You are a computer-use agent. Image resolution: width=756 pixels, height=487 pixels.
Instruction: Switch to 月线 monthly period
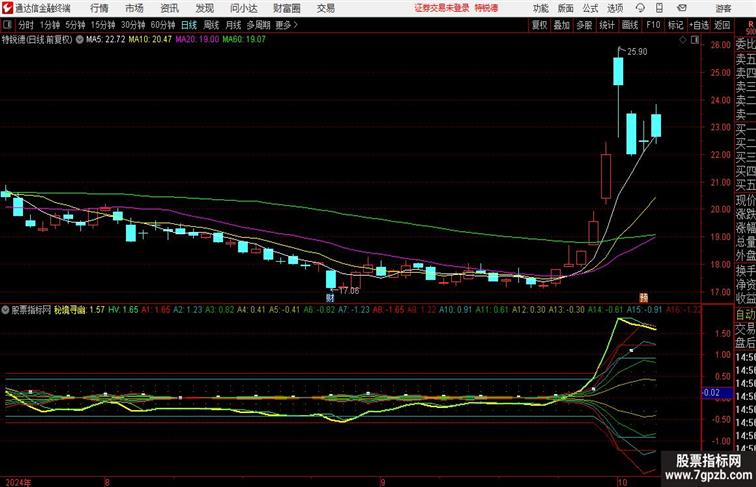233,25
